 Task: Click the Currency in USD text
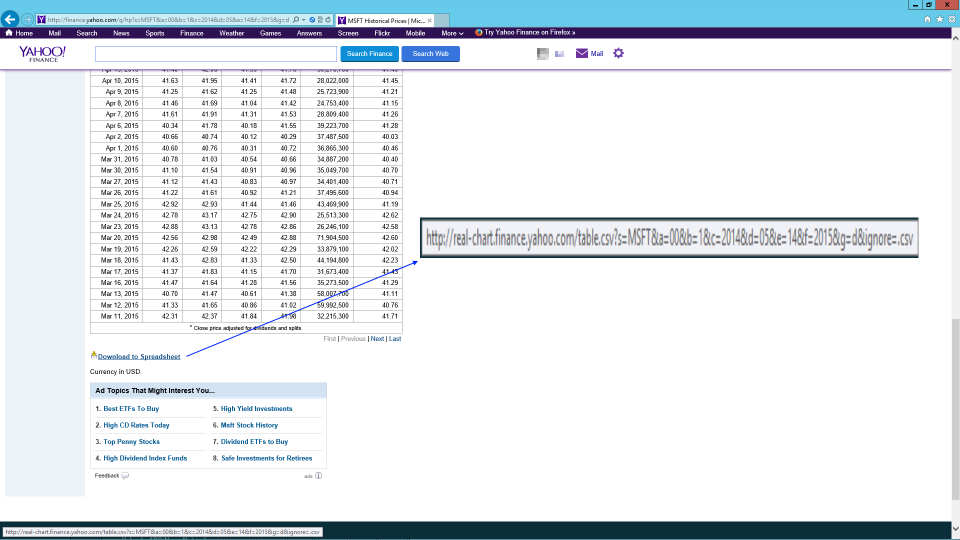pos(116,372)
